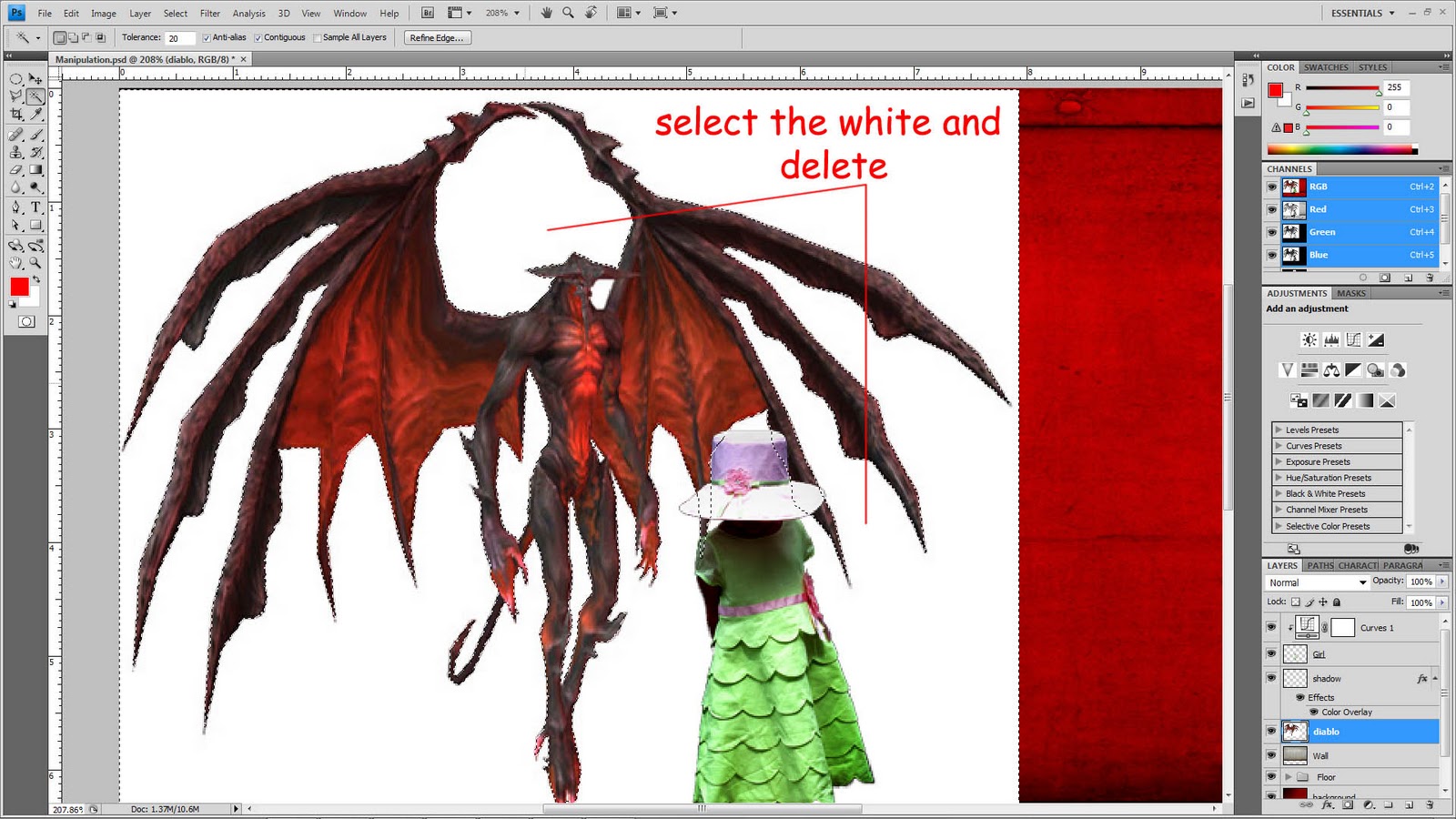Delete the layer with trash icon

1430,805
